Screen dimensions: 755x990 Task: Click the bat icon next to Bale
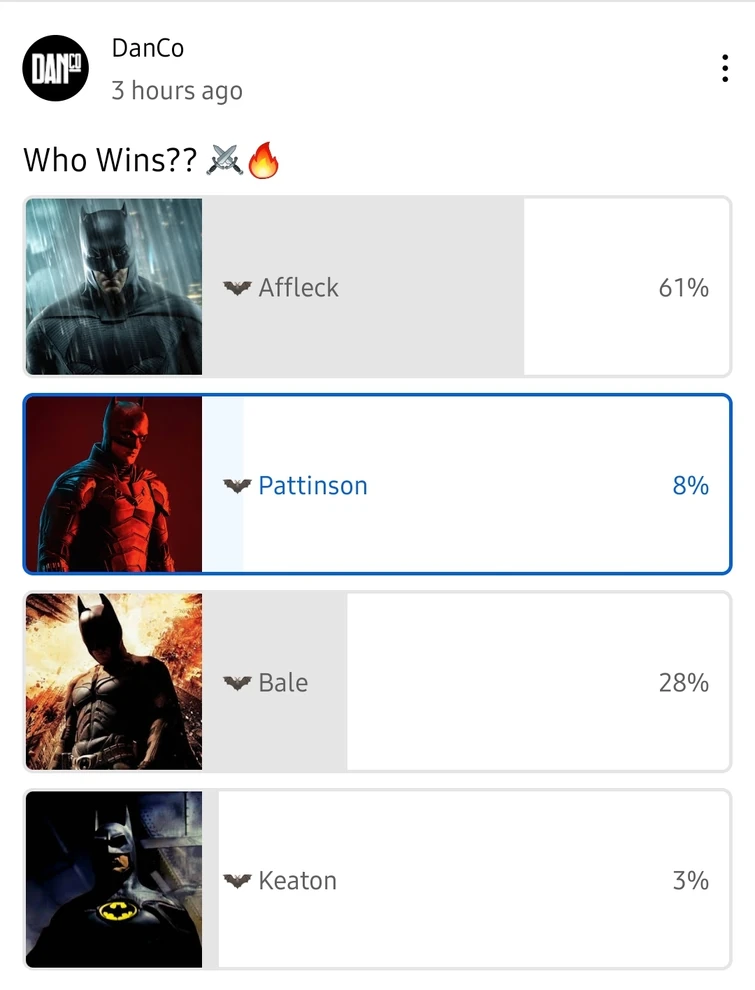[x=237, y=682]
